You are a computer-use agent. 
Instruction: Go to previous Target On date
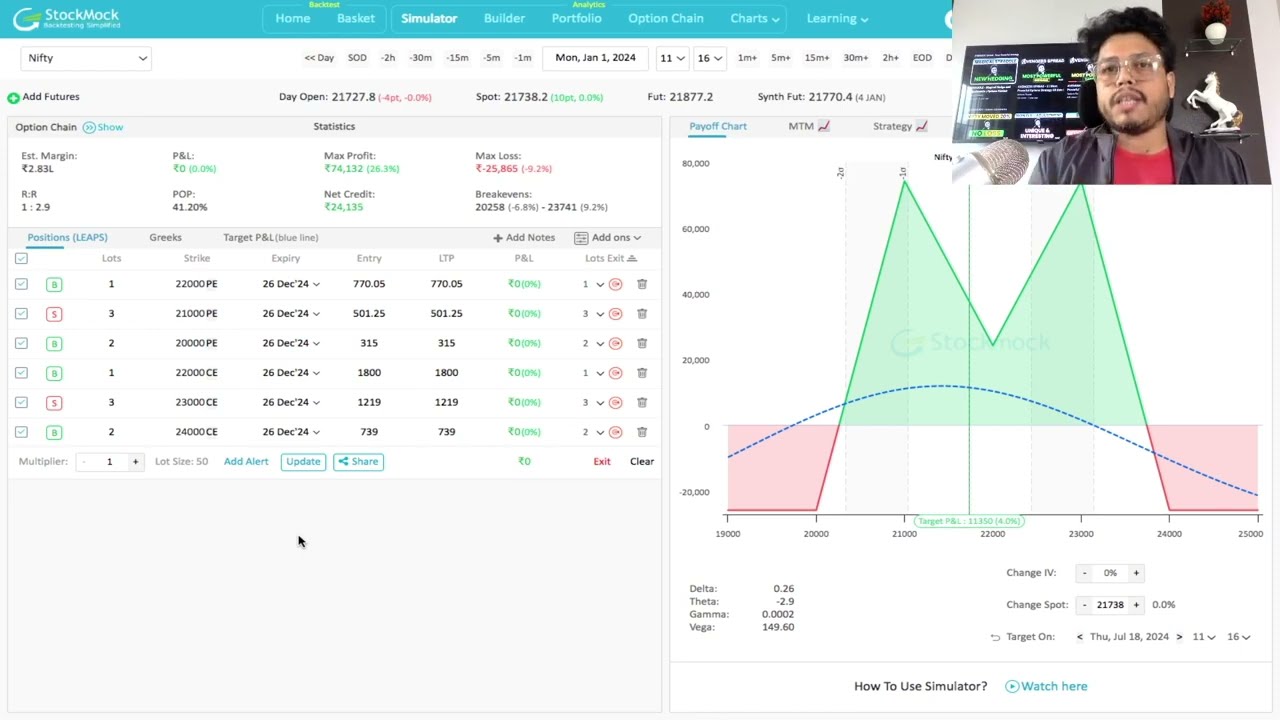point(1079,637)
